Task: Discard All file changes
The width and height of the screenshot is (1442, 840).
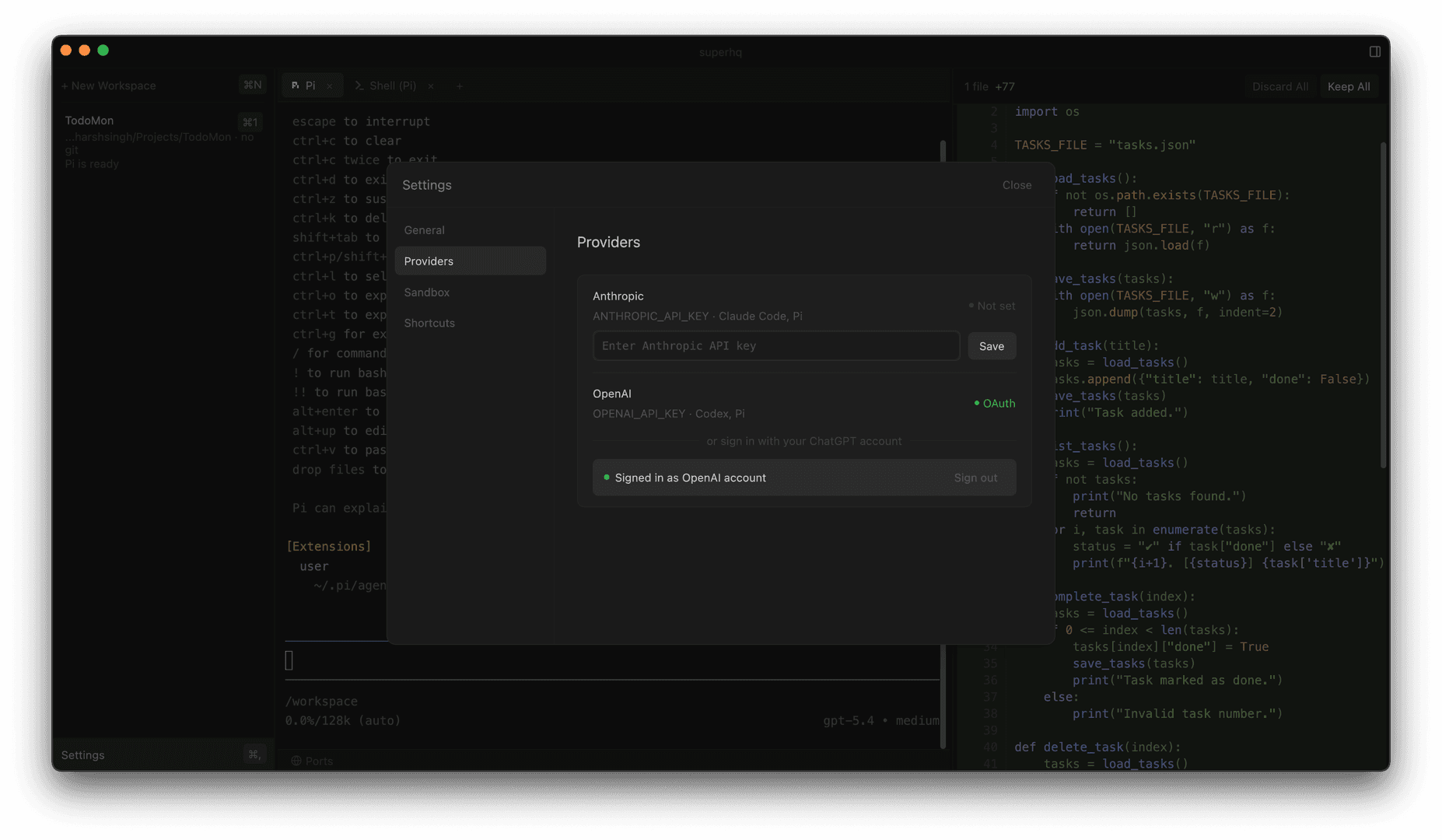Action: click(x=1279, y=86)
